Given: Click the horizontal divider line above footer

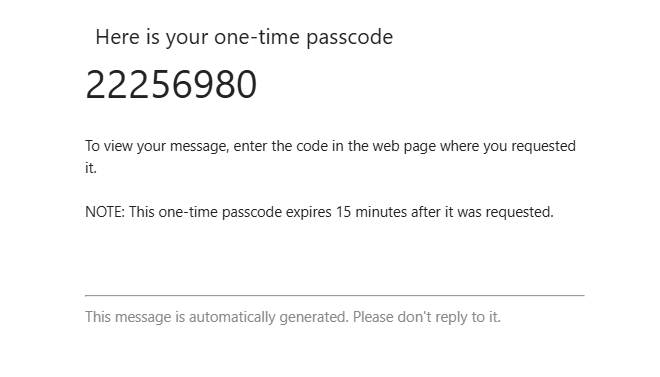Looking at the screenshot, I should click(x=335, y=295).
